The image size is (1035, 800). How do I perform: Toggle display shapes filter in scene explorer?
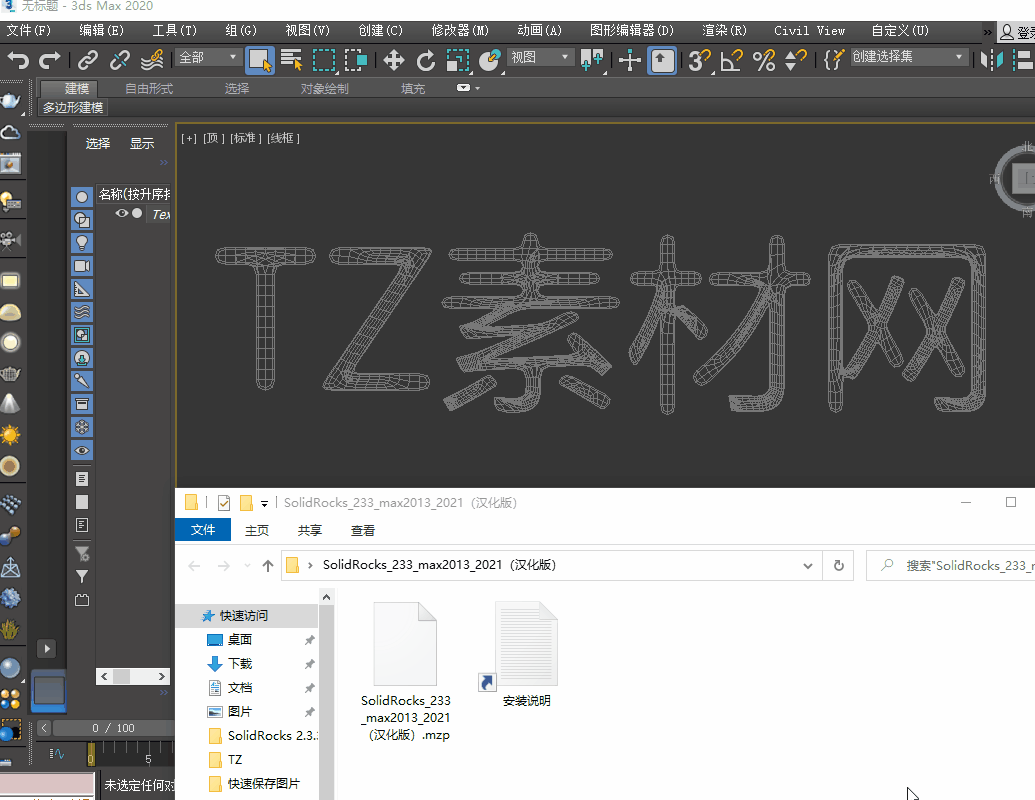point(82,220)
